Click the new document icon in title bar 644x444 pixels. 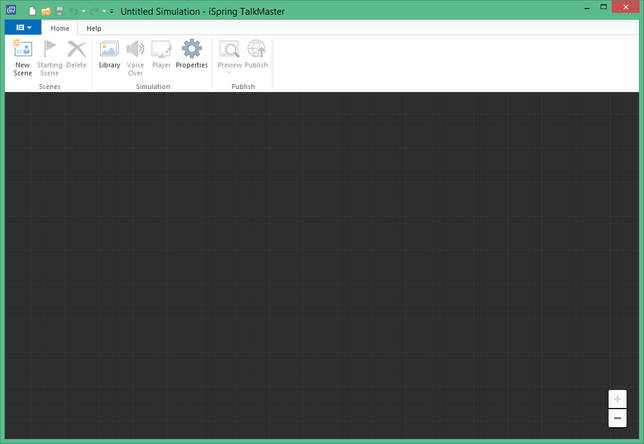32,11
